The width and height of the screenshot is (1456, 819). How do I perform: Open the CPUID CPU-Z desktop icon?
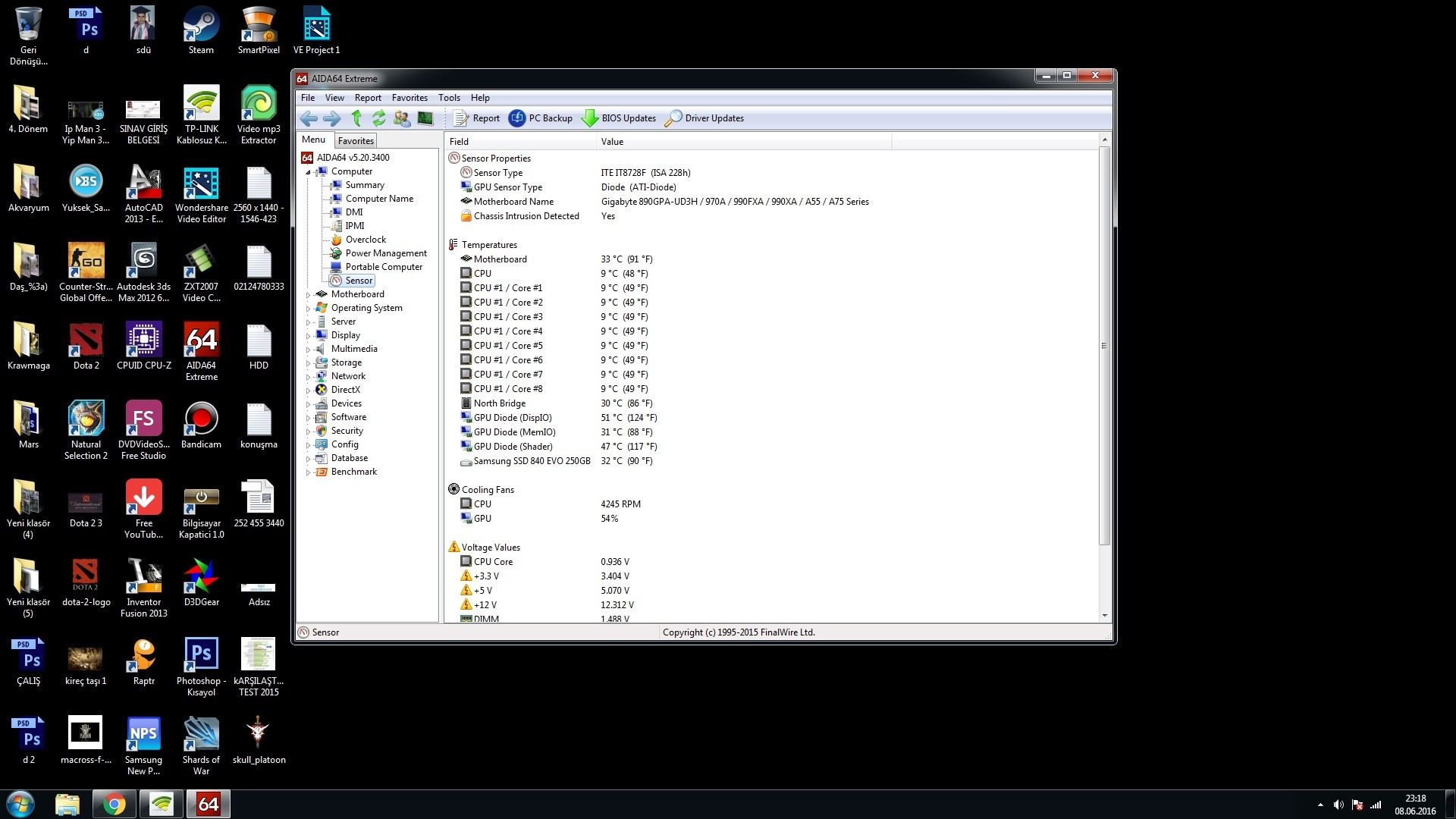(143, 347)
